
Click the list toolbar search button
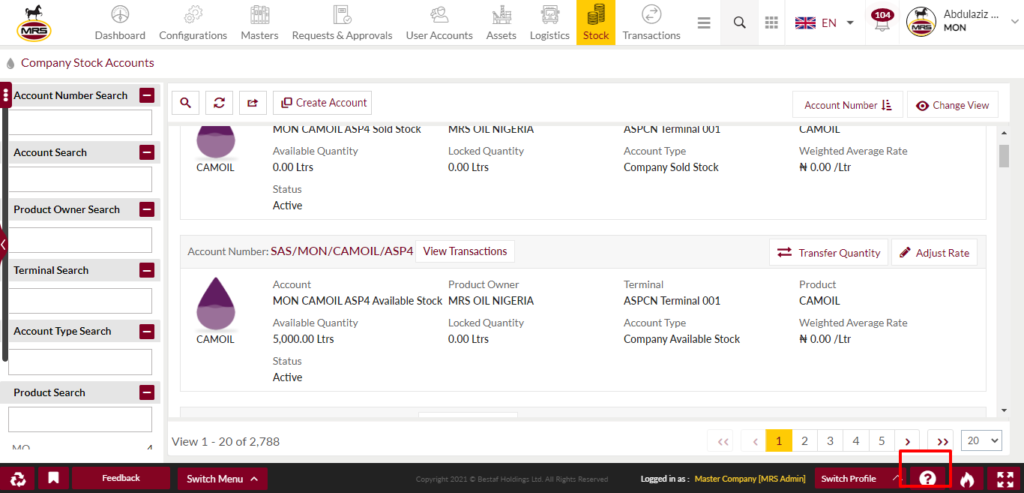point(185,103)
